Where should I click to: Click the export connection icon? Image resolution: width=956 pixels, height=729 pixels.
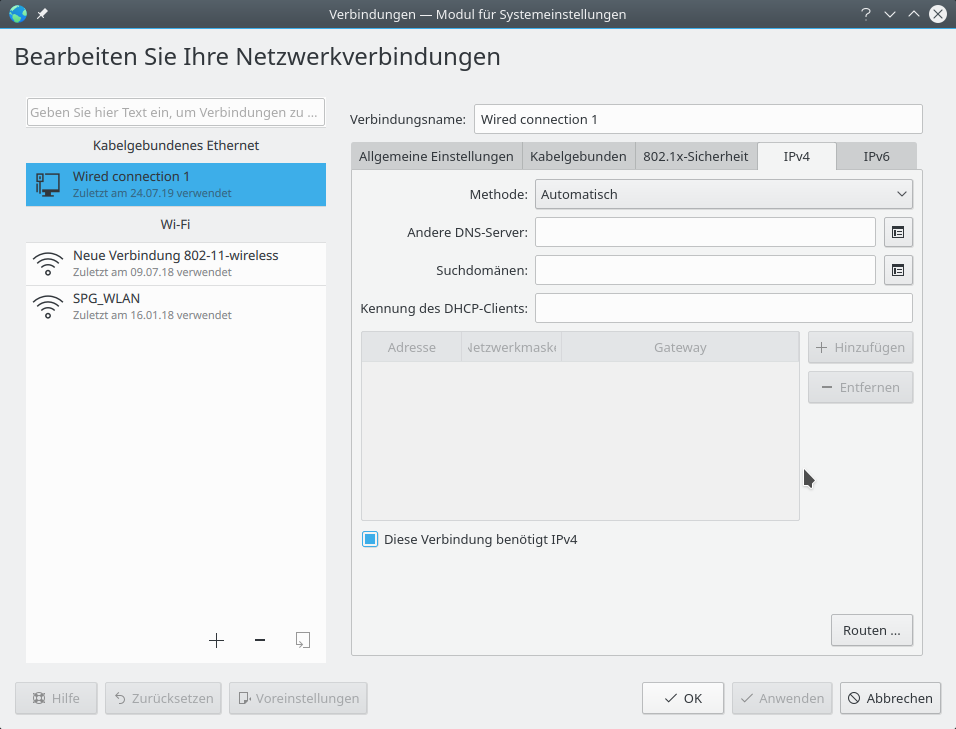303,640
